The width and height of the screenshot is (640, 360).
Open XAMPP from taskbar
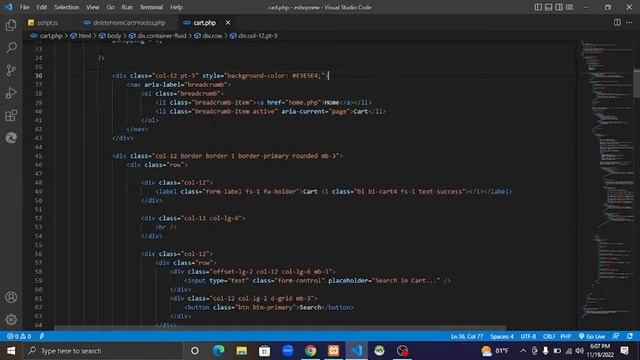(333, 351)
